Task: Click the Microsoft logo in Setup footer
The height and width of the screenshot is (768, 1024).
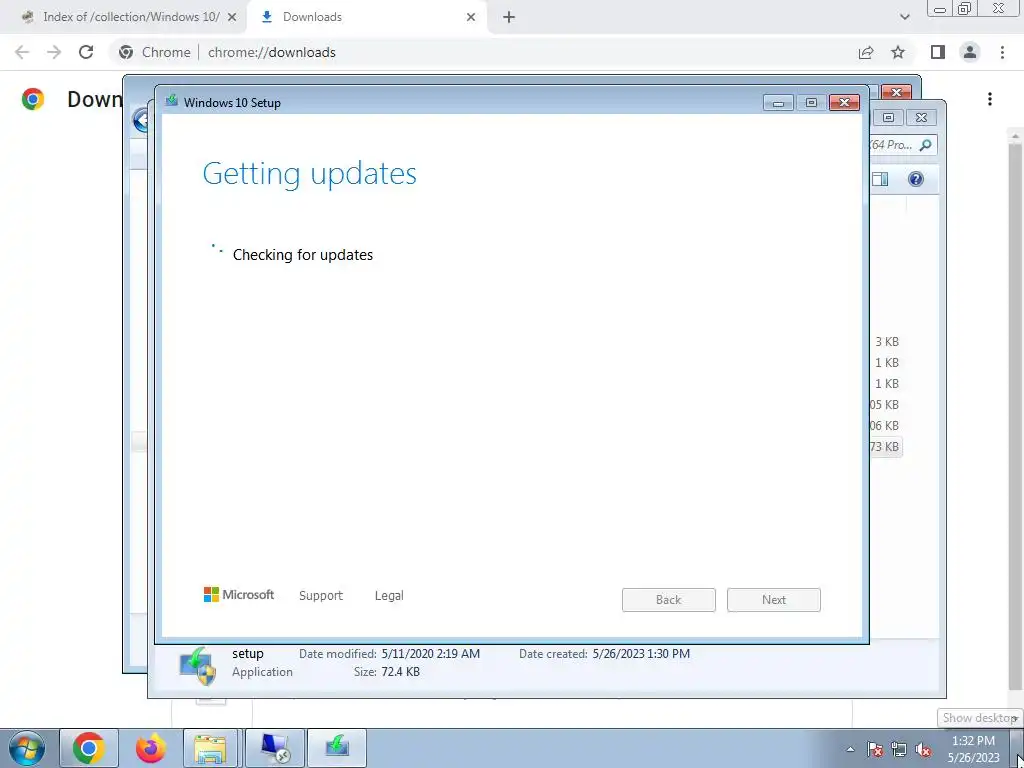Action: click(x=239, y=594)
